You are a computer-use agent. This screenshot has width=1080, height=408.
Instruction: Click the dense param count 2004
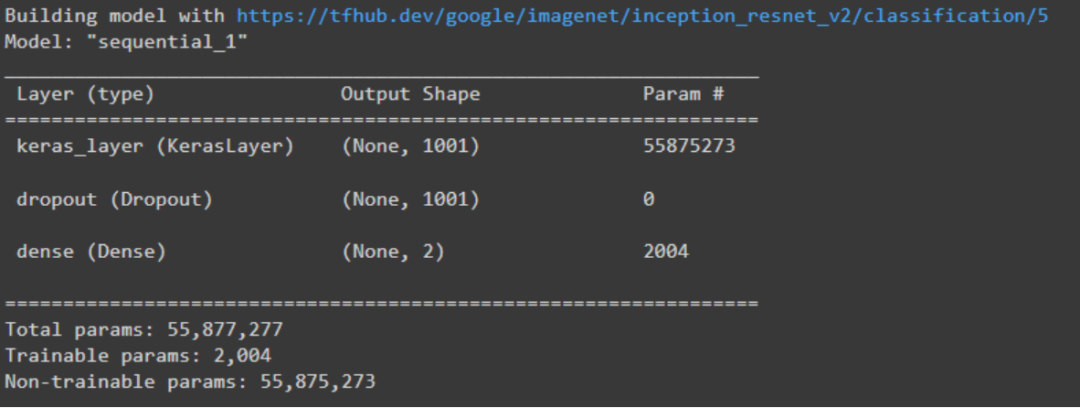pos(666,252)
